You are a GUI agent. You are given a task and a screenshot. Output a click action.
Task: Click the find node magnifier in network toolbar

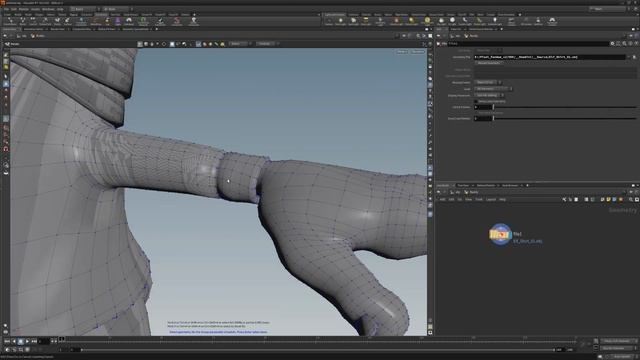(x=631, y=200)
